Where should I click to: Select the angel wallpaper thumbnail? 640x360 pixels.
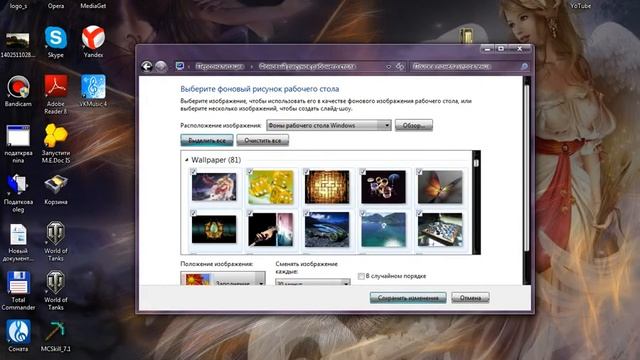point(214,187)
